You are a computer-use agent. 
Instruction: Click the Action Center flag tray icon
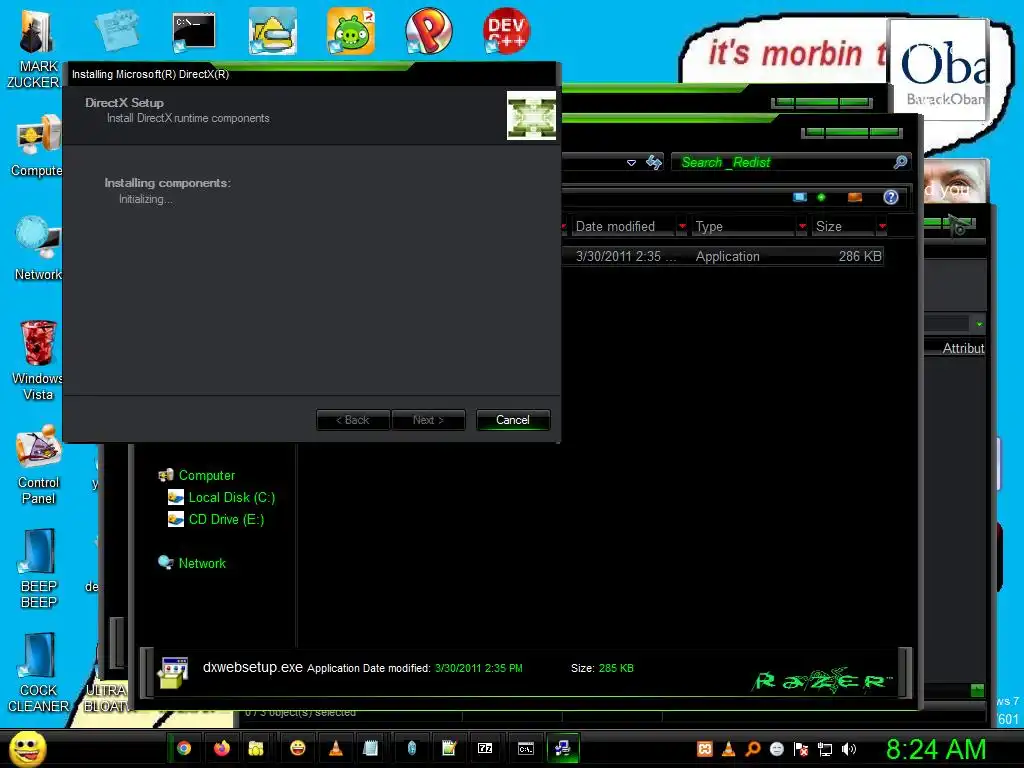[x=801, y=749]
